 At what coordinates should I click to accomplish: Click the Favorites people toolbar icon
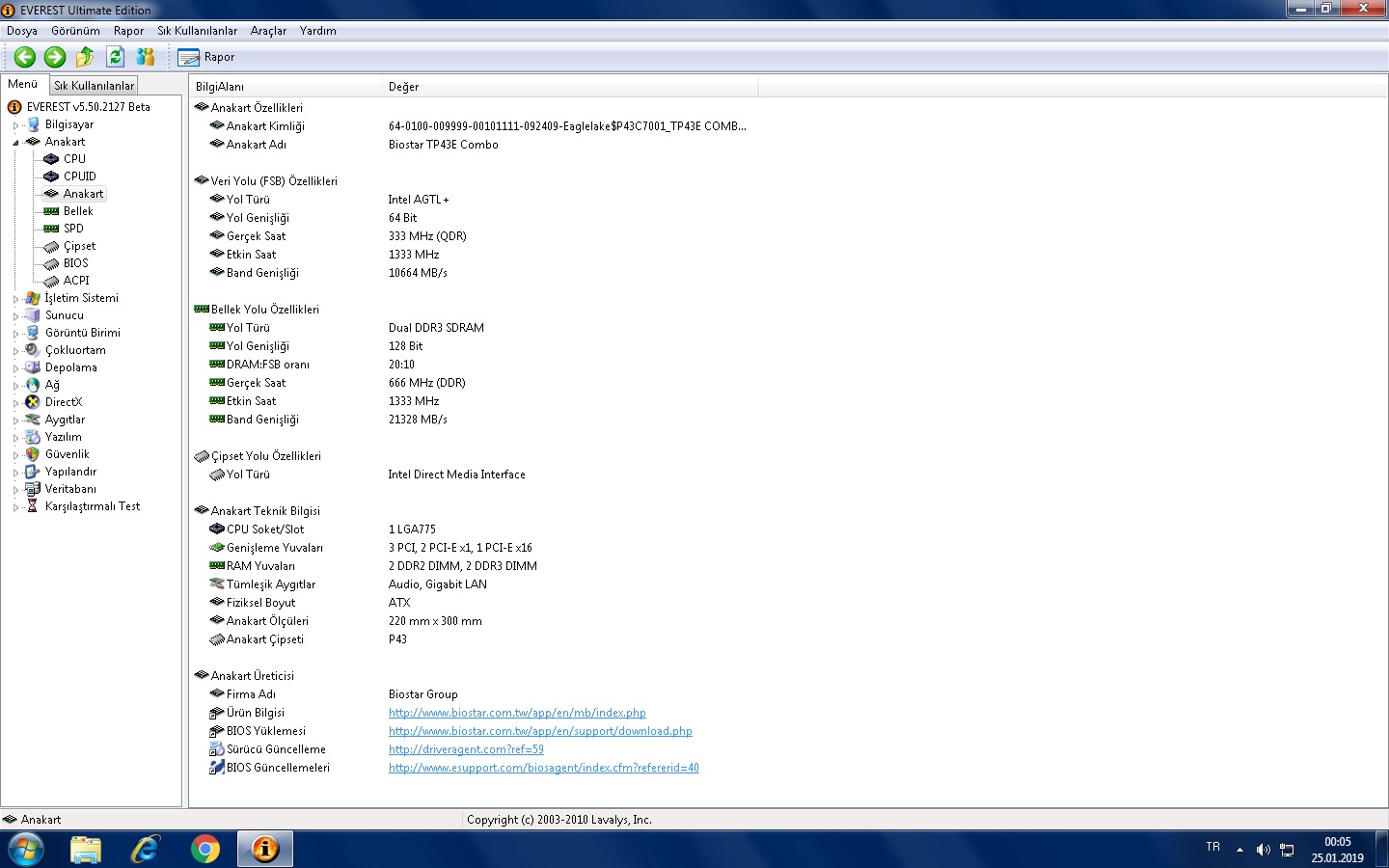[x=146, y=57]
